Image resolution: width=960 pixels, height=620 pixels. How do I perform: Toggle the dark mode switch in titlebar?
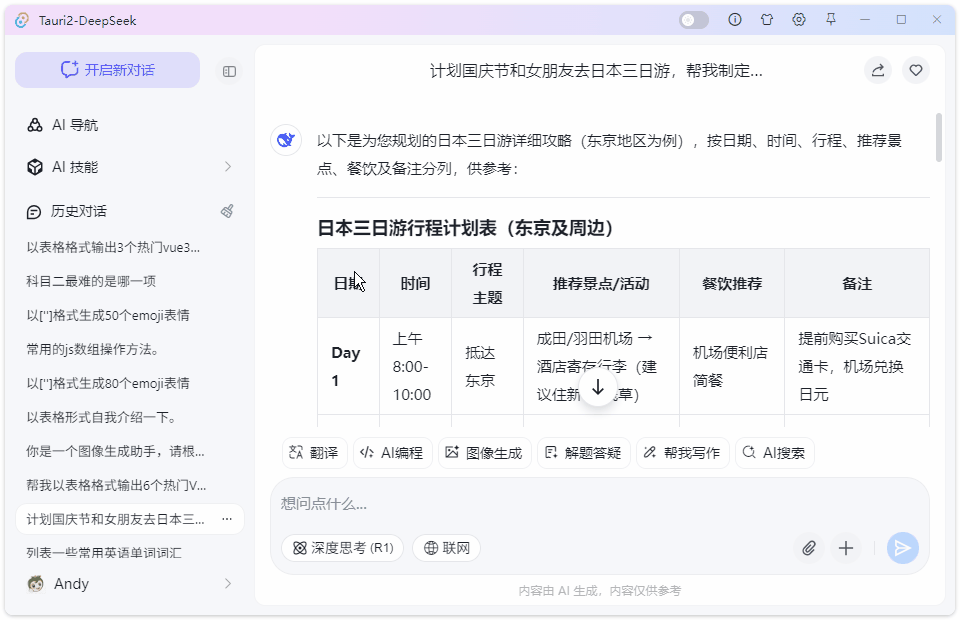[x=694, y=20]
